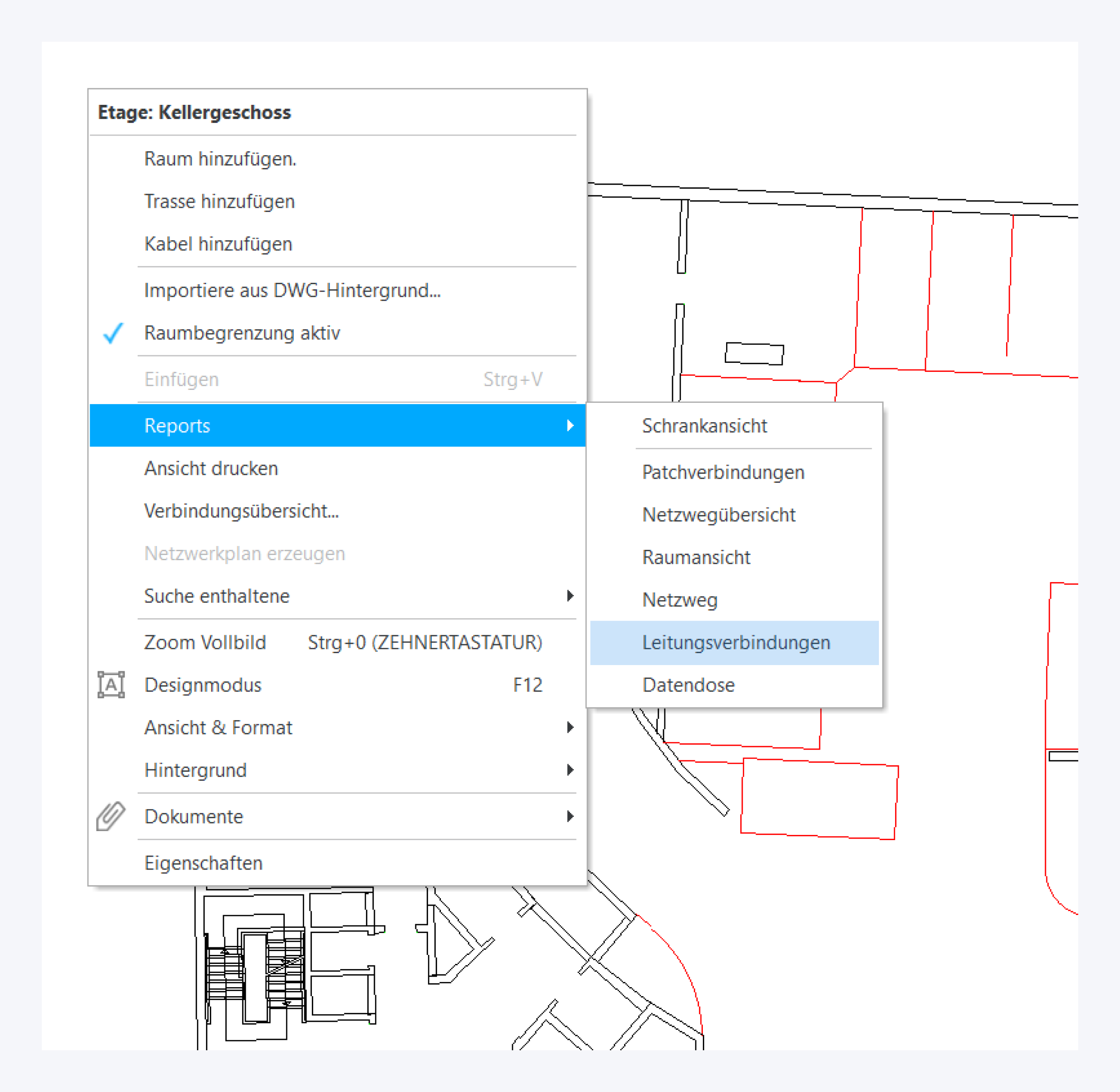Click the Designmodus frame icon
The width and height of the screenshot is (1120, 1092).
pyautogui.click(x=111, y=685)
